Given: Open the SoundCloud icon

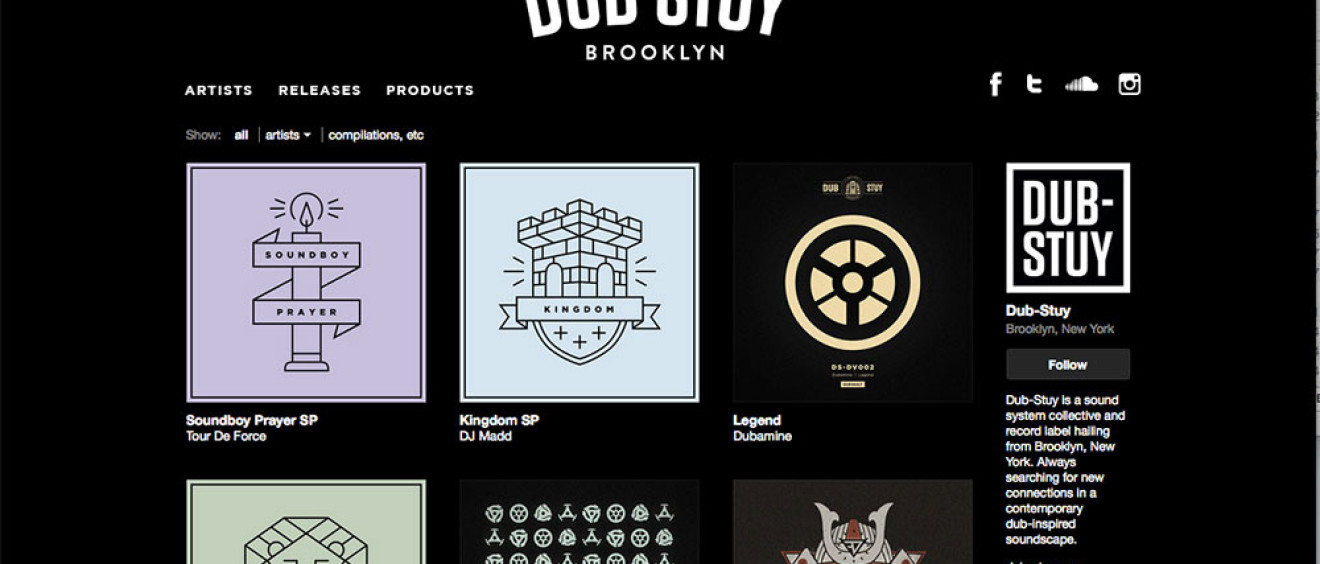Looking at the screenshot, I should (1081, 84).
